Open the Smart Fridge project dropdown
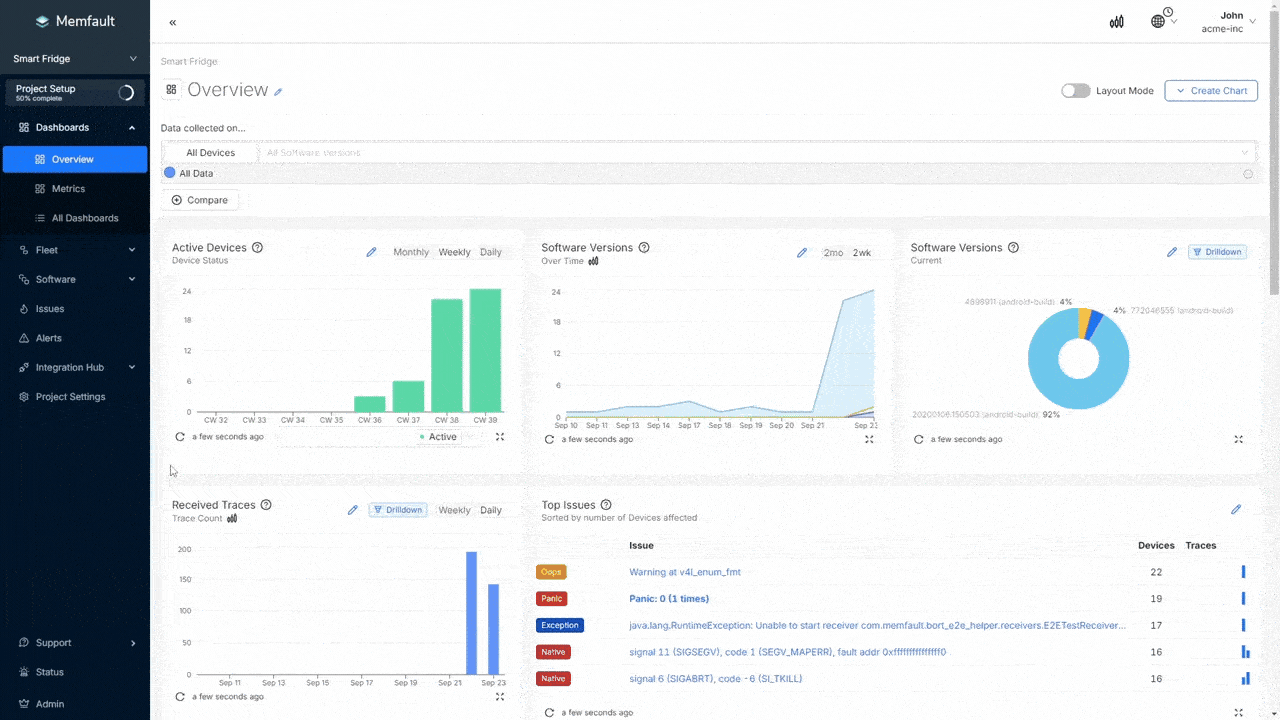 click(75, 59)
